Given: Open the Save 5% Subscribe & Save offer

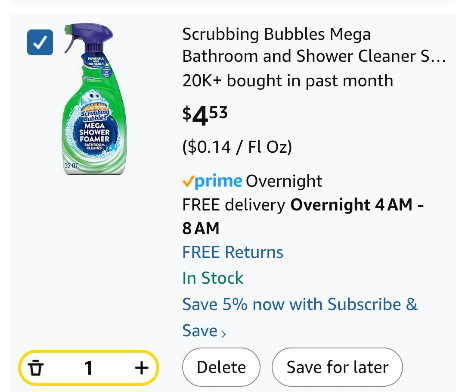Looking at the screenshot, I should click(x=300, y=317).
